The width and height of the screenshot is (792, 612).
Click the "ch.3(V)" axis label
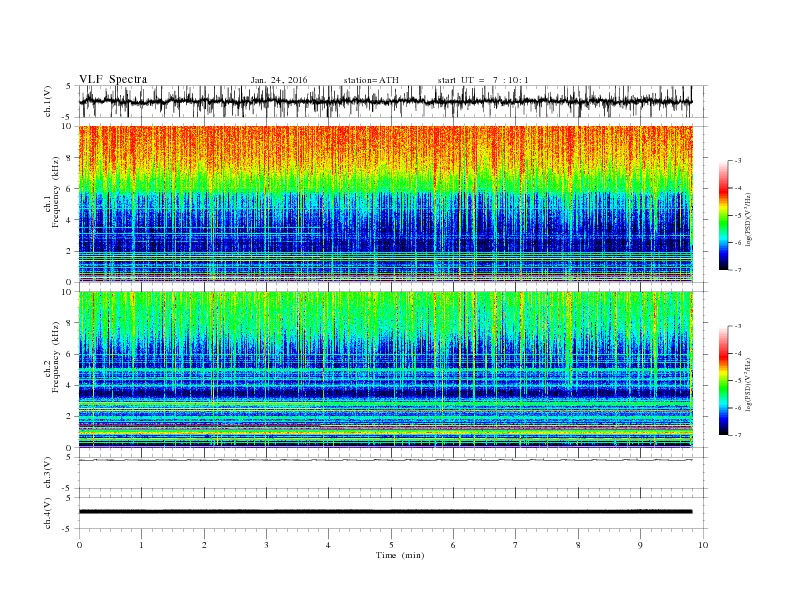pos(48,473)
